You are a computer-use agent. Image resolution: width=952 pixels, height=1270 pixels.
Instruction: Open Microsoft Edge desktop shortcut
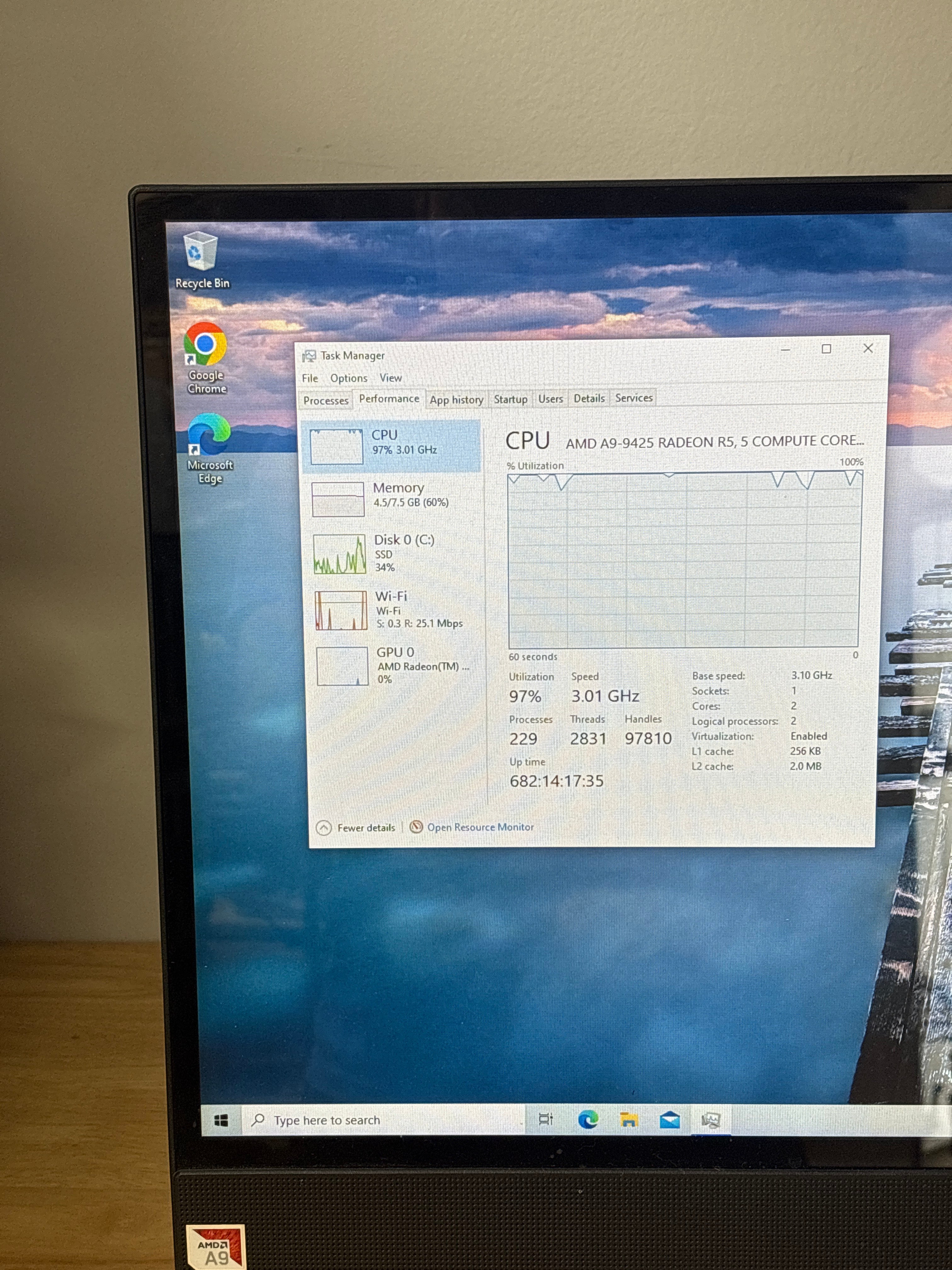209,449
